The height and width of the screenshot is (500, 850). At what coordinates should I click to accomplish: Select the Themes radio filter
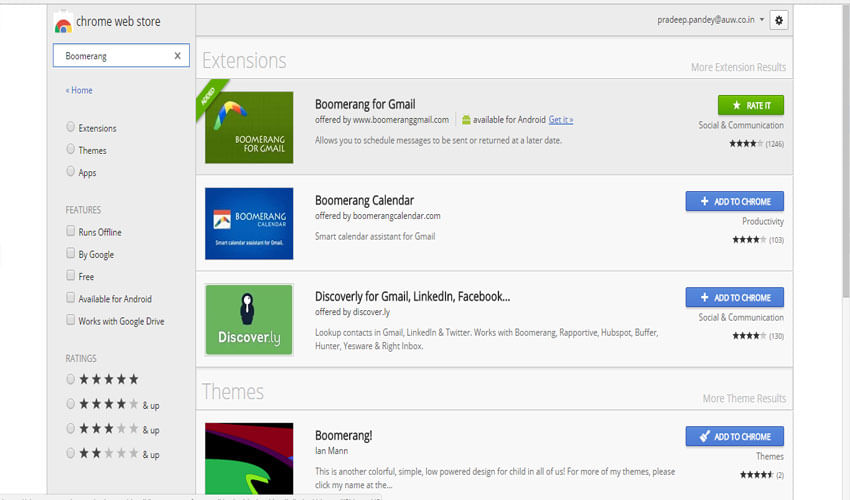click(70, 149)
